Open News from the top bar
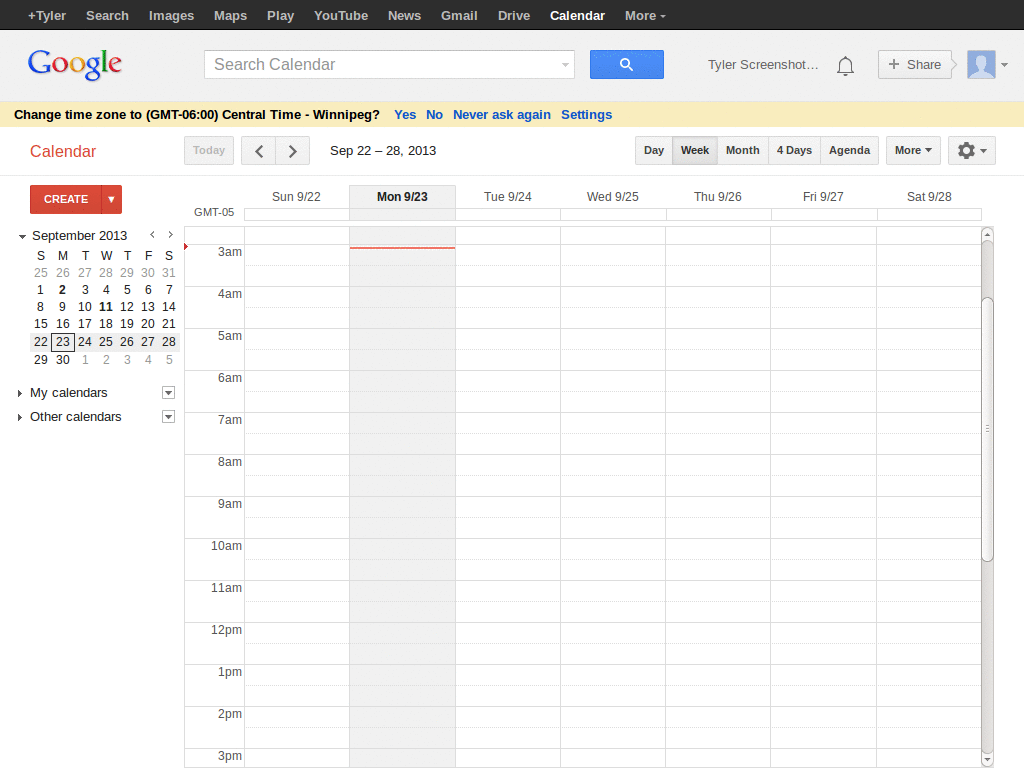This screenshot has height=768, width=1024. [404, 16]
